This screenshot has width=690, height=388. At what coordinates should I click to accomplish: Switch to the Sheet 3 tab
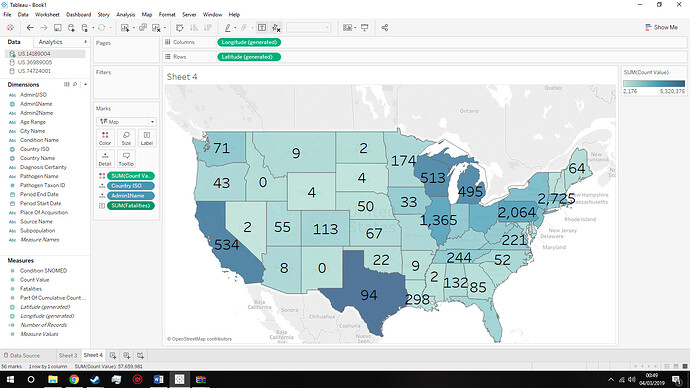68,355
